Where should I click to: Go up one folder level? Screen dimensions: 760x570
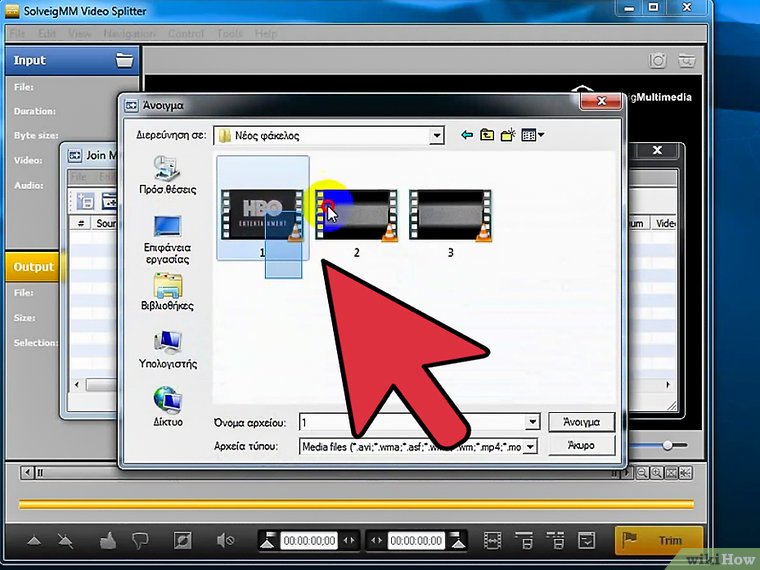pyautogui.click(x=487, y=135)
